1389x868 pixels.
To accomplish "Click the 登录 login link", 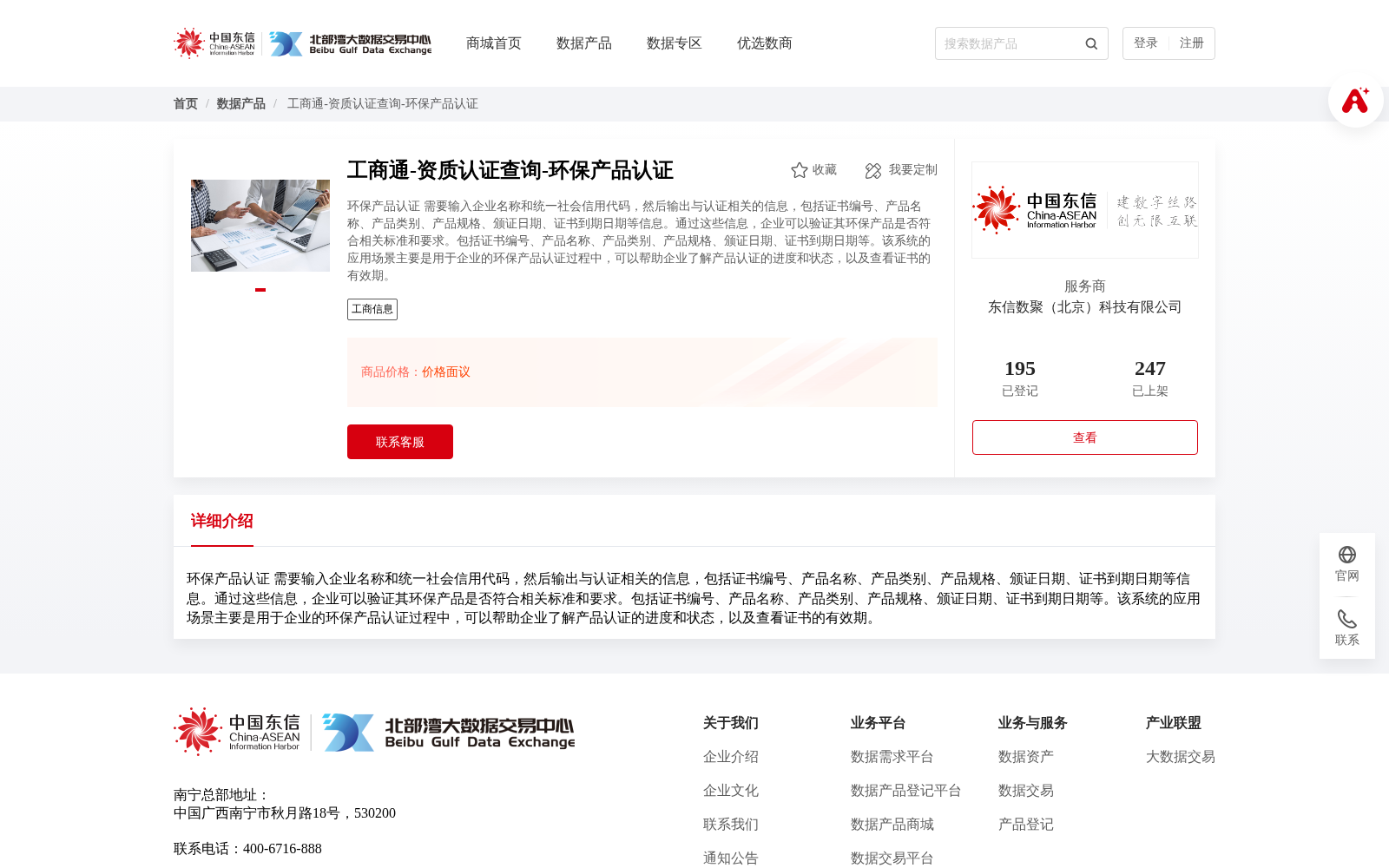I will (1146, 43).
